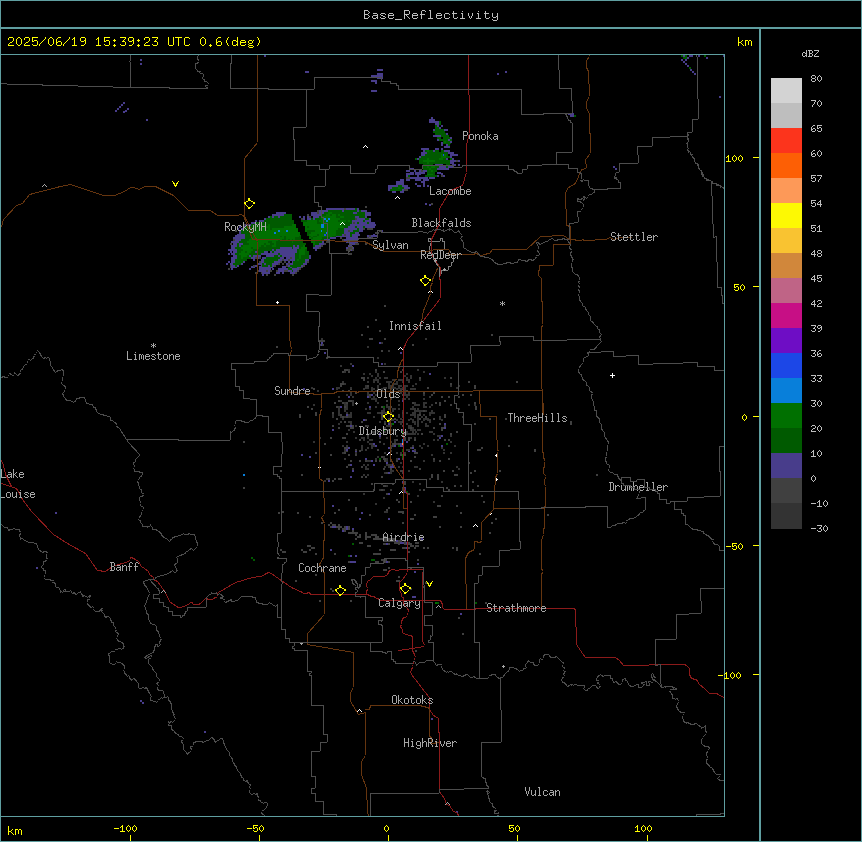The width and height of the screenshot is (862, 842).
Task: Click the white plus marker north of Drumheller
Action: tap(612, 375)
